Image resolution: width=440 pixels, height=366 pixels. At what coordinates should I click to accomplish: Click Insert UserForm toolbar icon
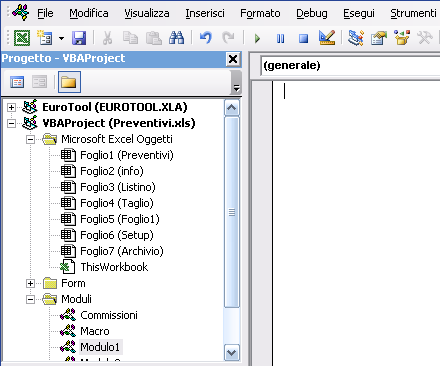click(x=45, y=38)
